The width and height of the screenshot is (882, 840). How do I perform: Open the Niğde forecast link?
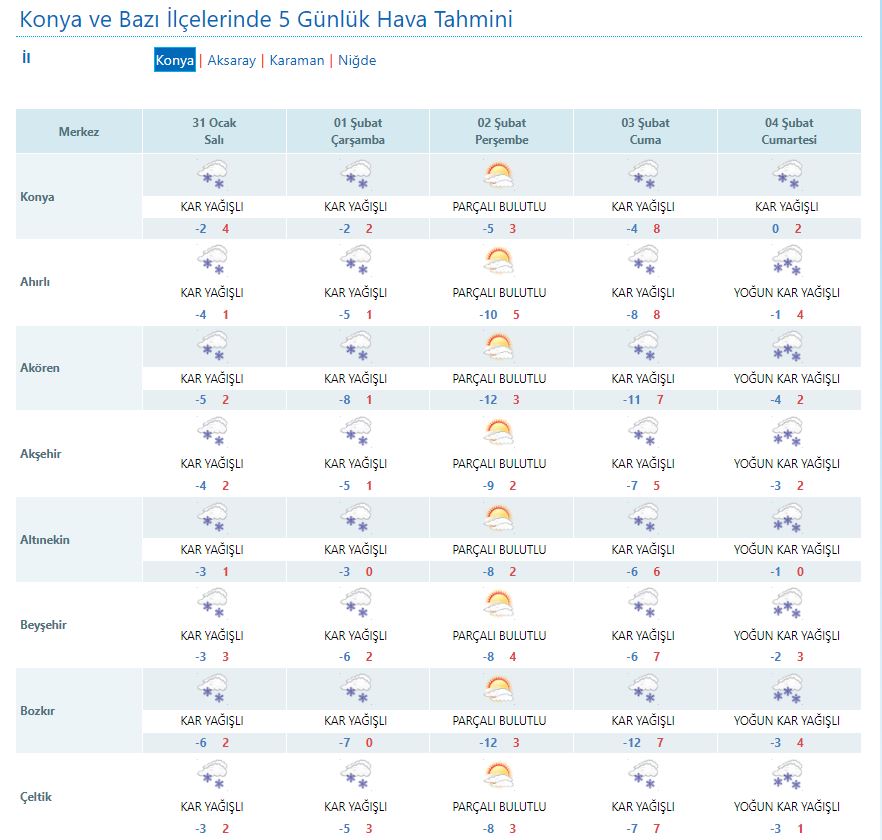click(357, 60)
